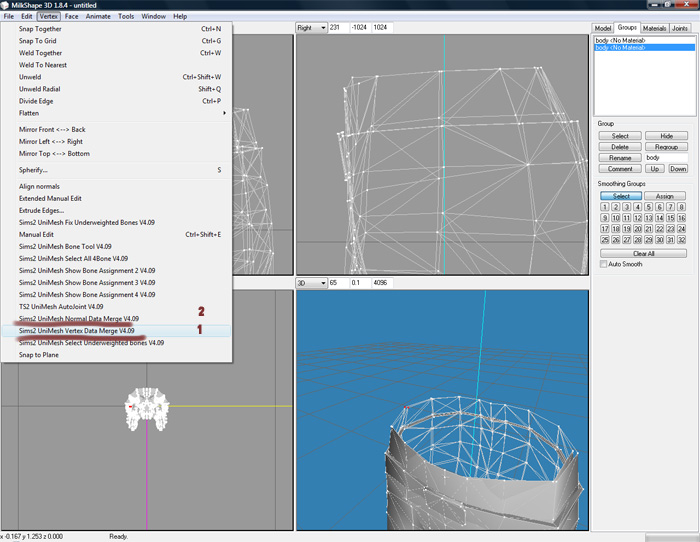Choose Align normals entry
The image size is (700, 542).
(116, 186)
